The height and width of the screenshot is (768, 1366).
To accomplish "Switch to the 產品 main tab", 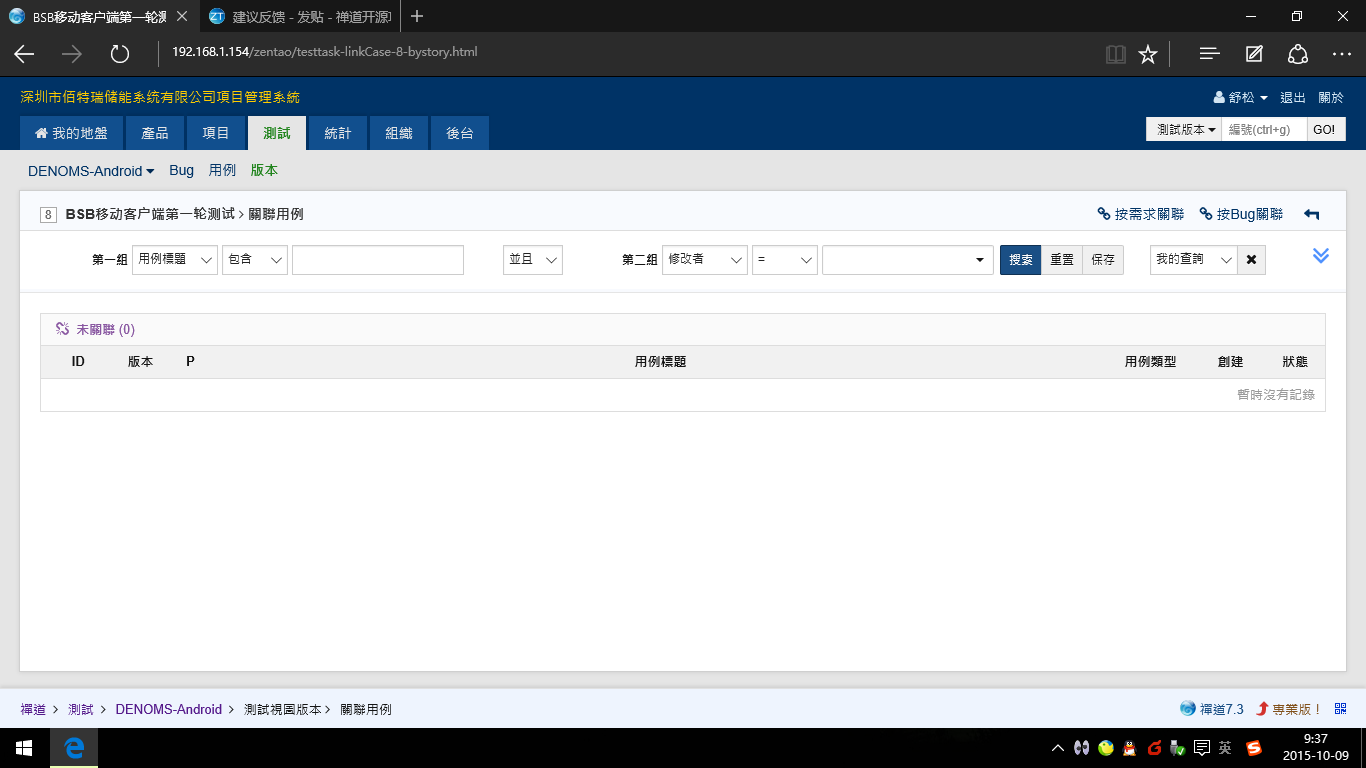I will click(155, 133).
